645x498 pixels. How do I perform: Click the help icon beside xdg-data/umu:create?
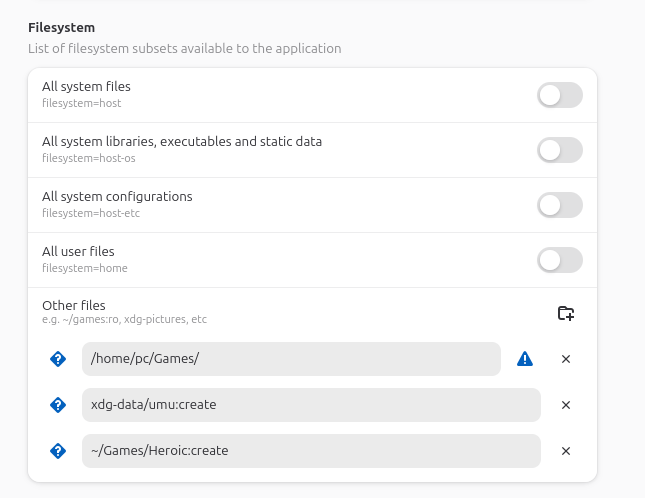point(58,405)
